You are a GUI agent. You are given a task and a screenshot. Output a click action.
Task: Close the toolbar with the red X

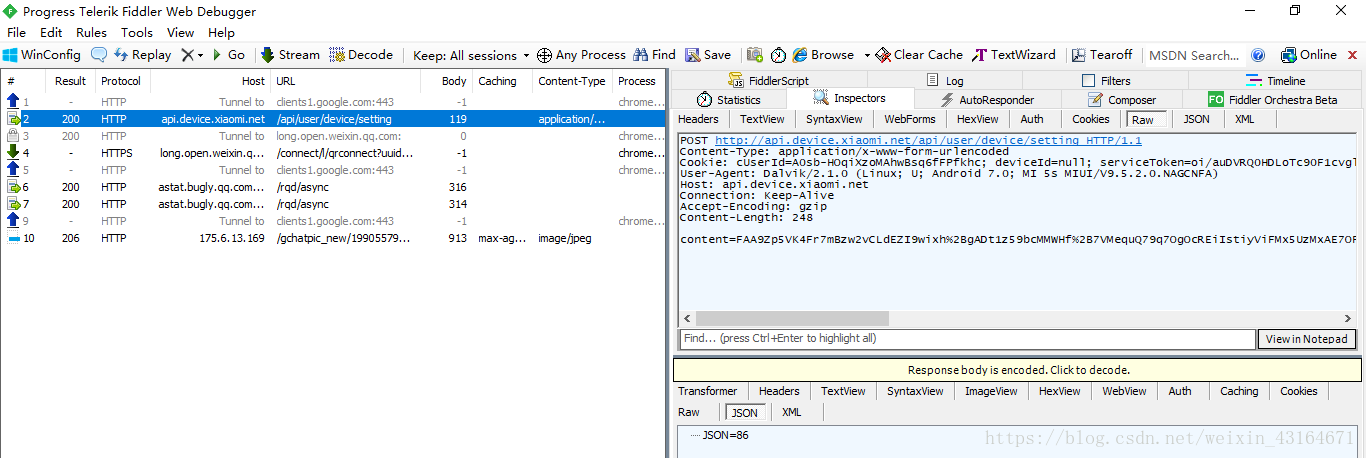point(1352,55)
